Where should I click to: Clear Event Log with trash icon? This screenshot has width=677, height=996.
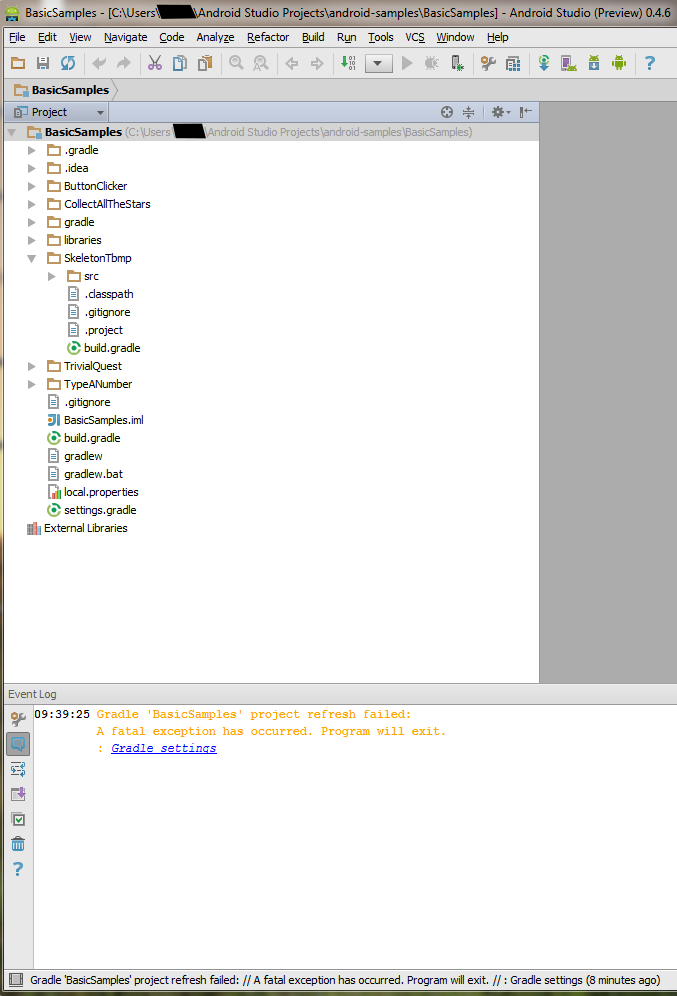pyautogui.click(x=18, y=844)
